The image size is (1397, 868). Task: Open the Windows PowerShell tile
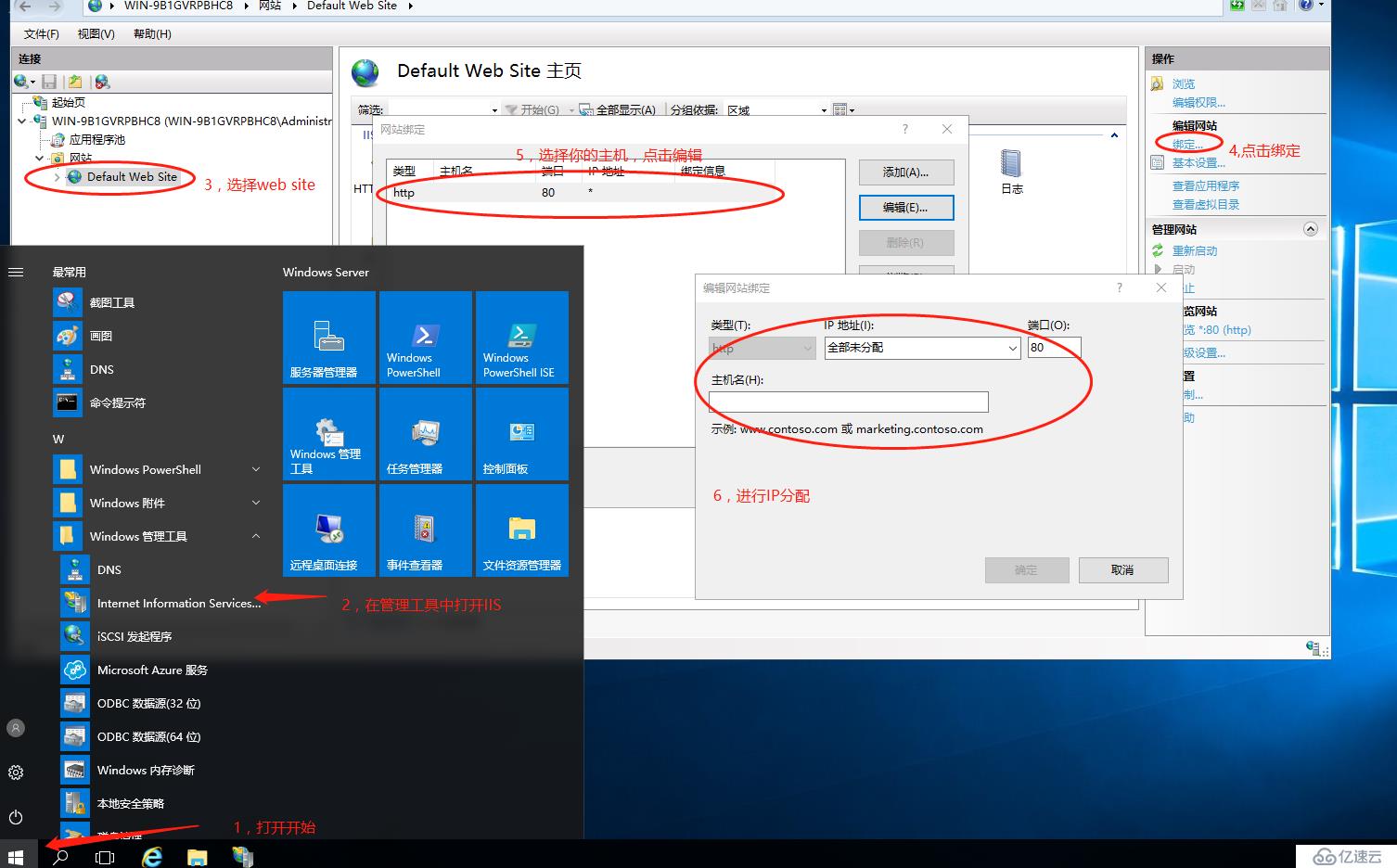click(426, 338)
